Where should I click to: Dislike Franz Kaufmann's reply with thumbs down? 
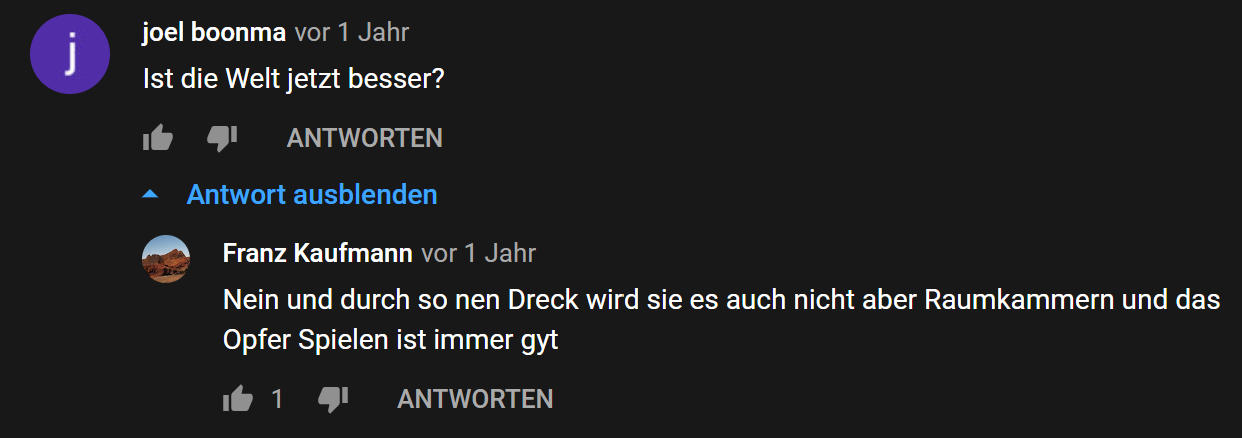[332, 400]
